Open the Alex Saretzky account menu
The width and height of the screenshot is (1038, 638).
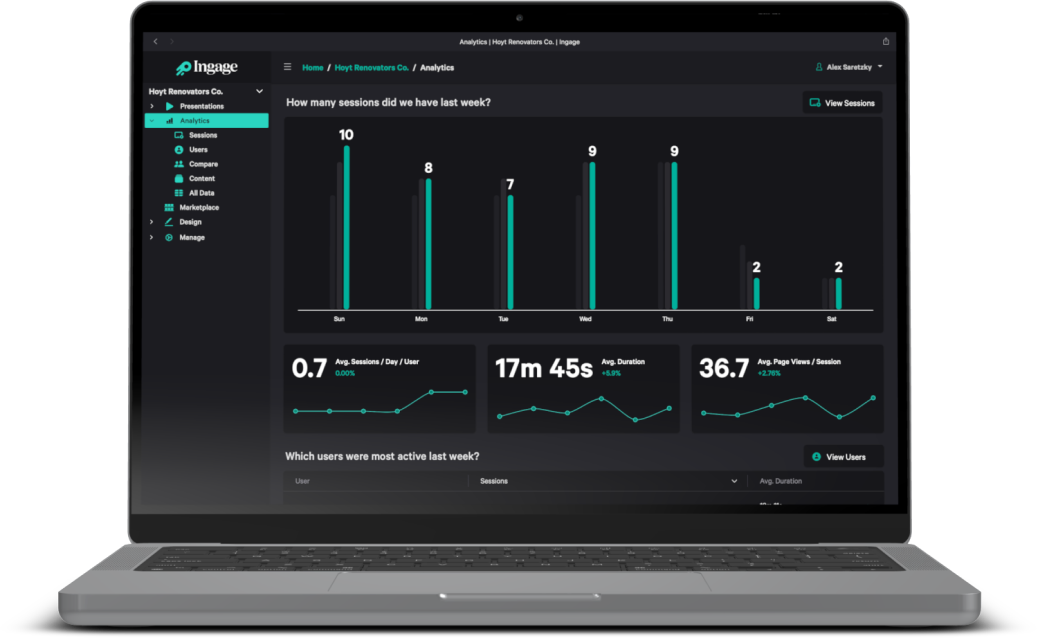tap(849, 67)
